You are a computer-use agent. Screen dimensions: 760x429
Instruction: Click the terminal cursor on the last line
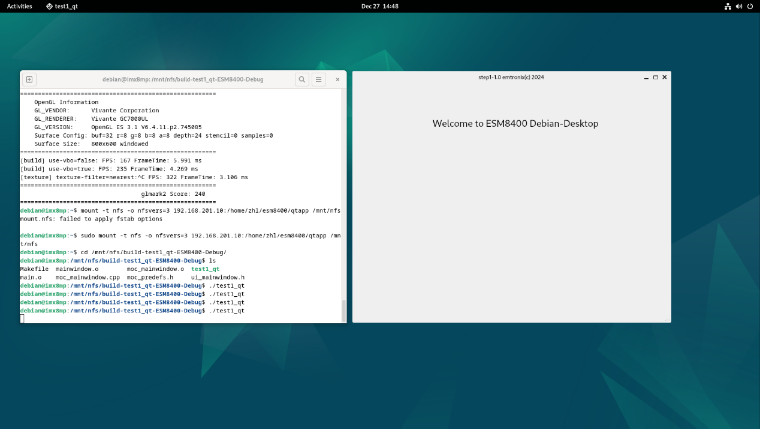click(22, 318)
